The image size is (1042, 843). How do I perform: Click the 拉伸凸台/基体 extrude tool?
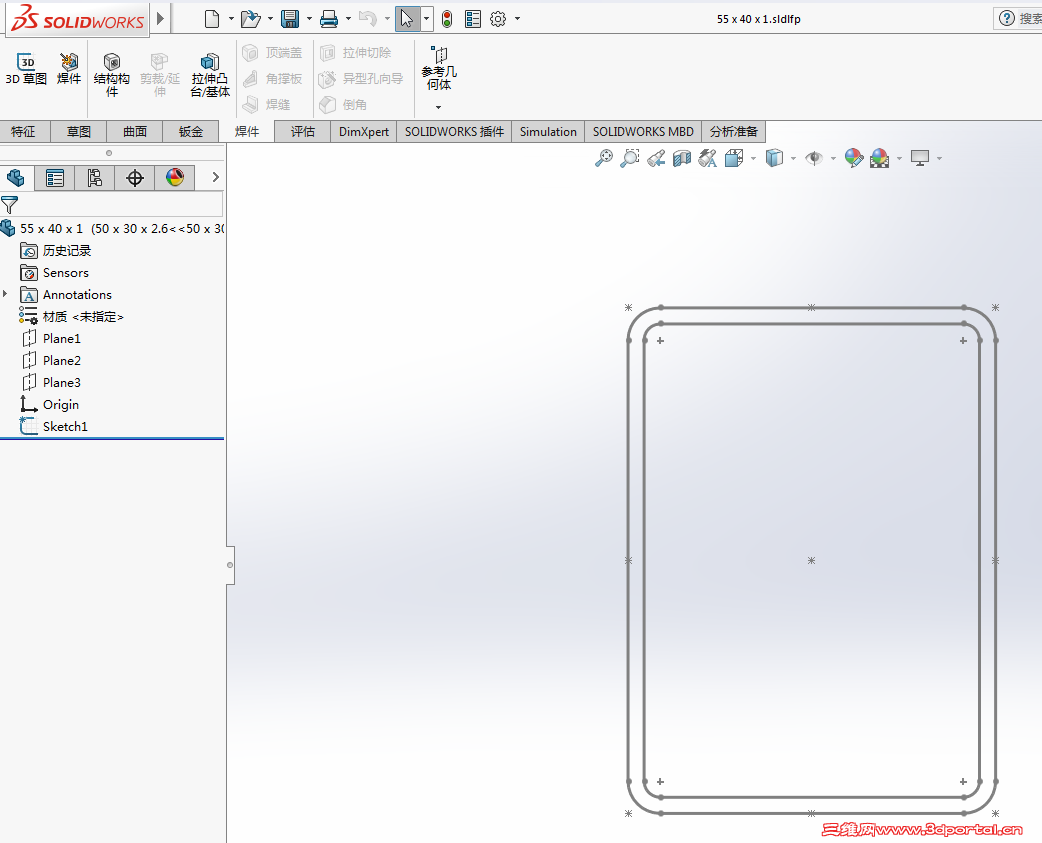(x=210, y=75)
